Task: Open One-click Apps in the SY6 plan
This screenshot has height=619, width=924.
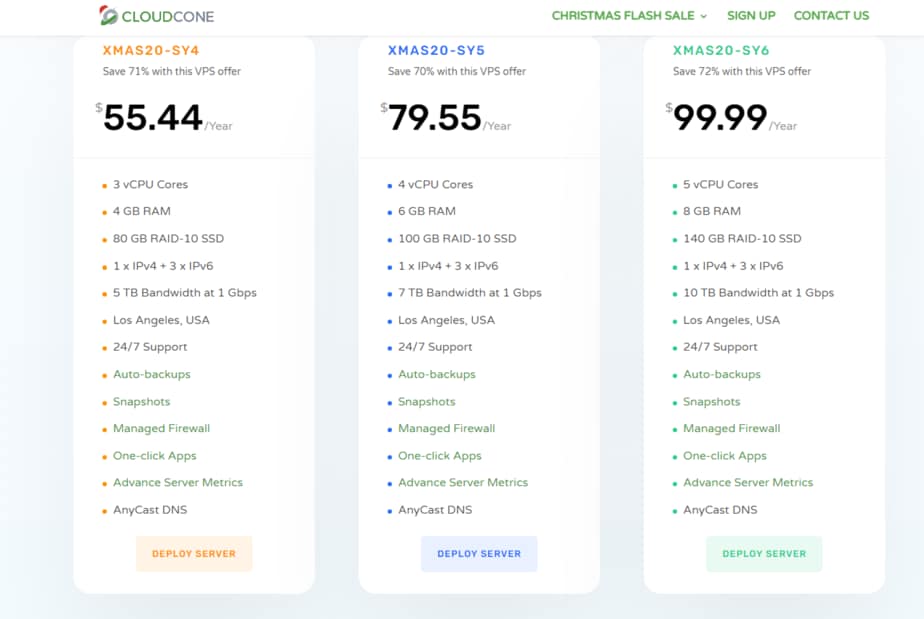Action: 724,455
